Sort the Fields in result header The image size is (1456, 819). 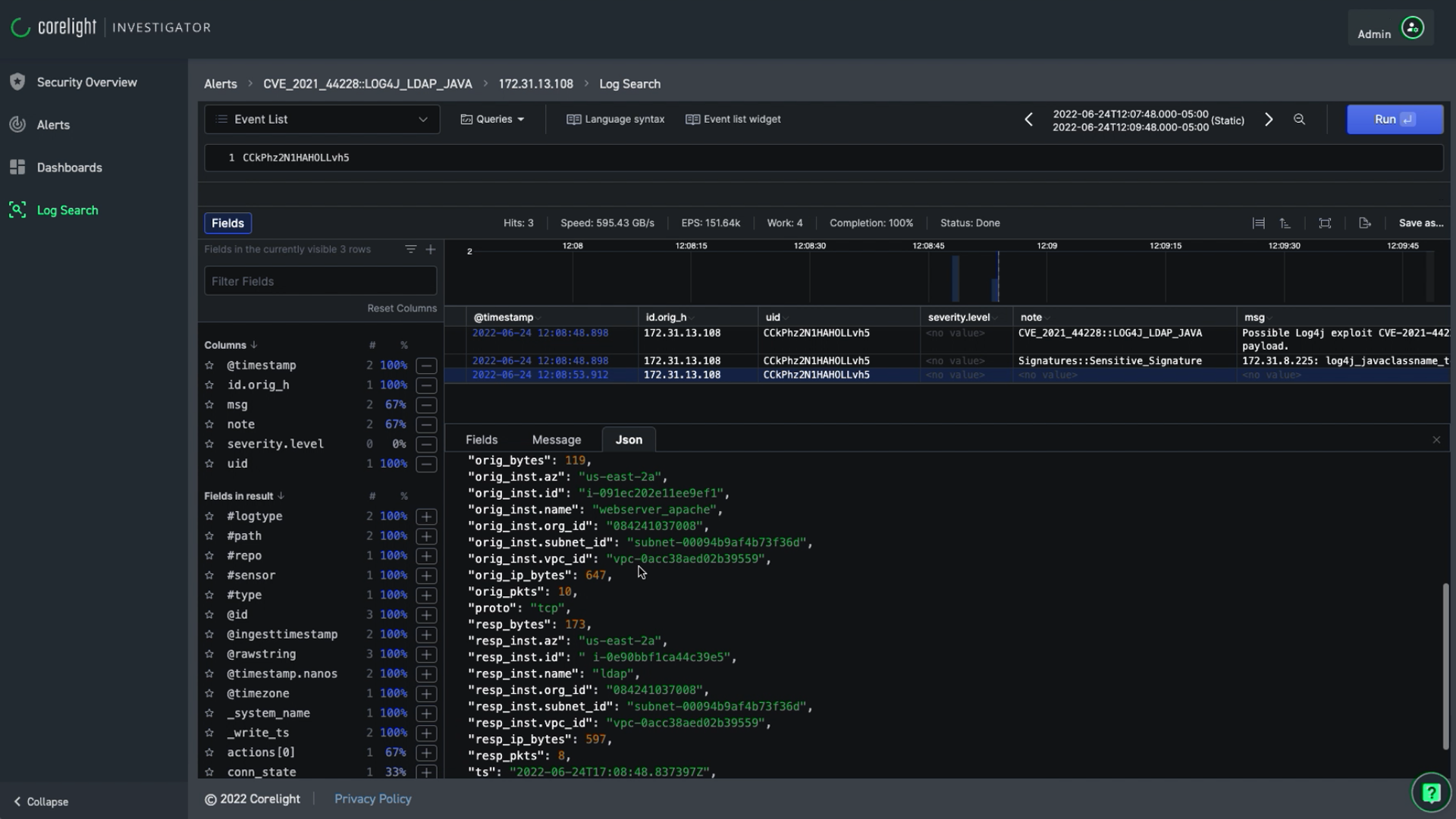(x=243, y=496)
